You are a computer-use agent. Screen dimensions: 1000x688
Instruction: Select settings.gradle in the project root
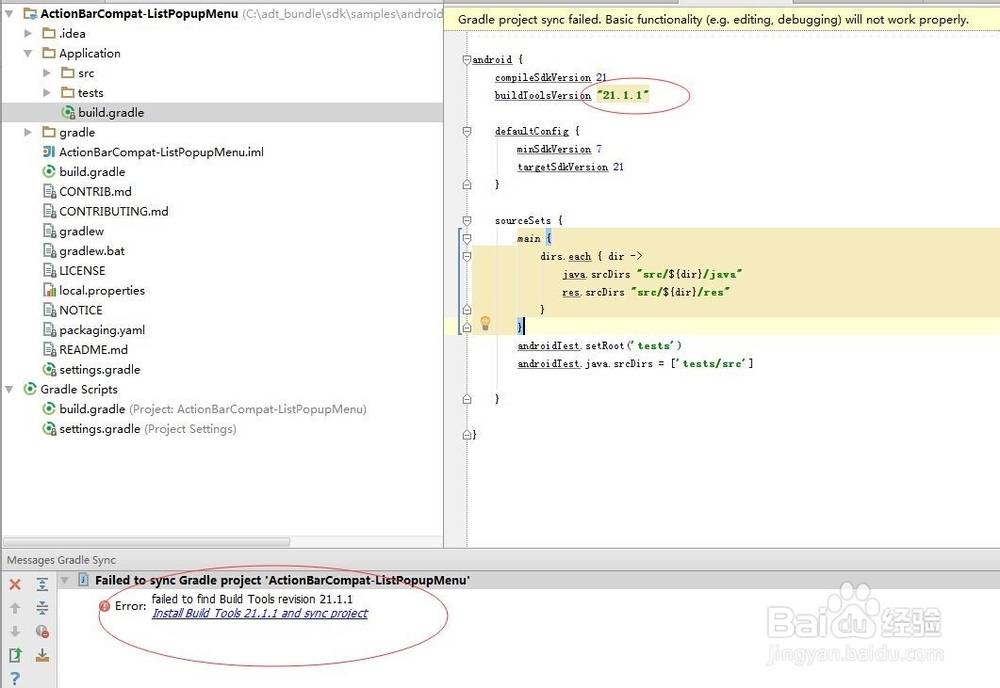point(99,369)
